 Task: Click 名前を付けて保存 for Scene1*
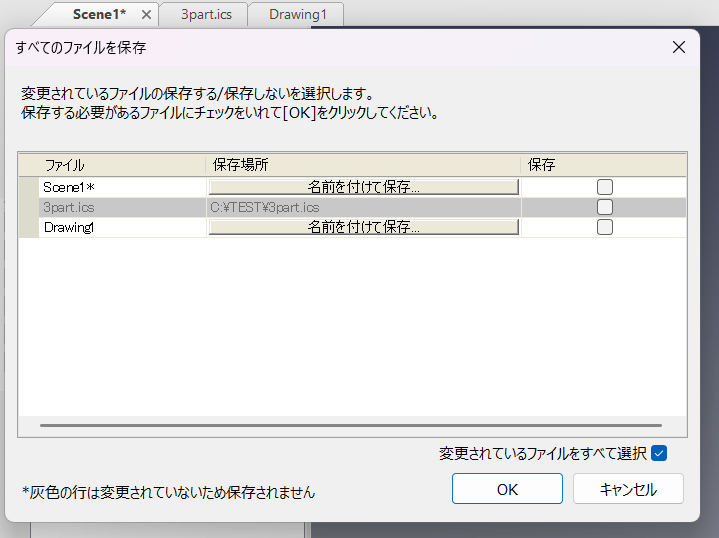(363, 187)
